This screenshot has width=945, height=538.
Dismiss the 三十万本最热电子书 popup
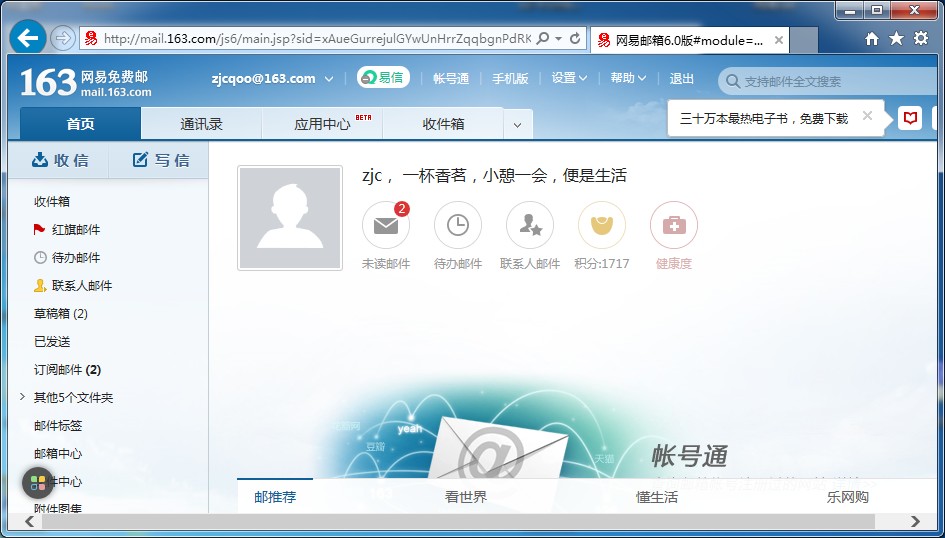(x=867, y=116)
